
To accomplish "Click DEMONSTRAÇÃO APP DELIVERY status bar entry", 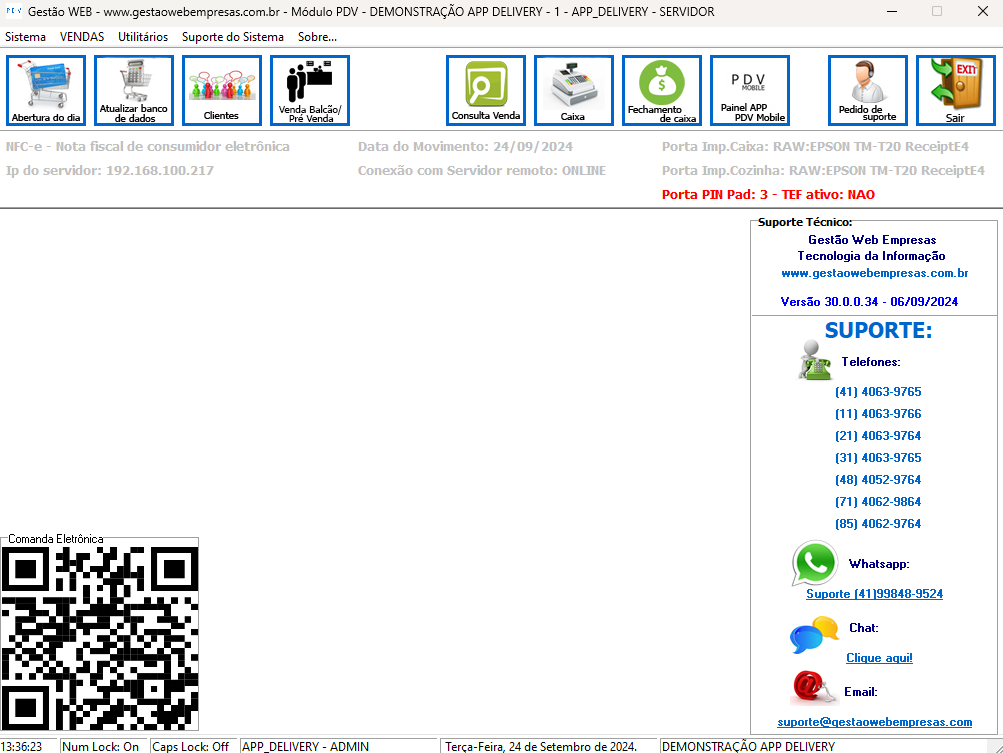I will (x=748, y=747).
